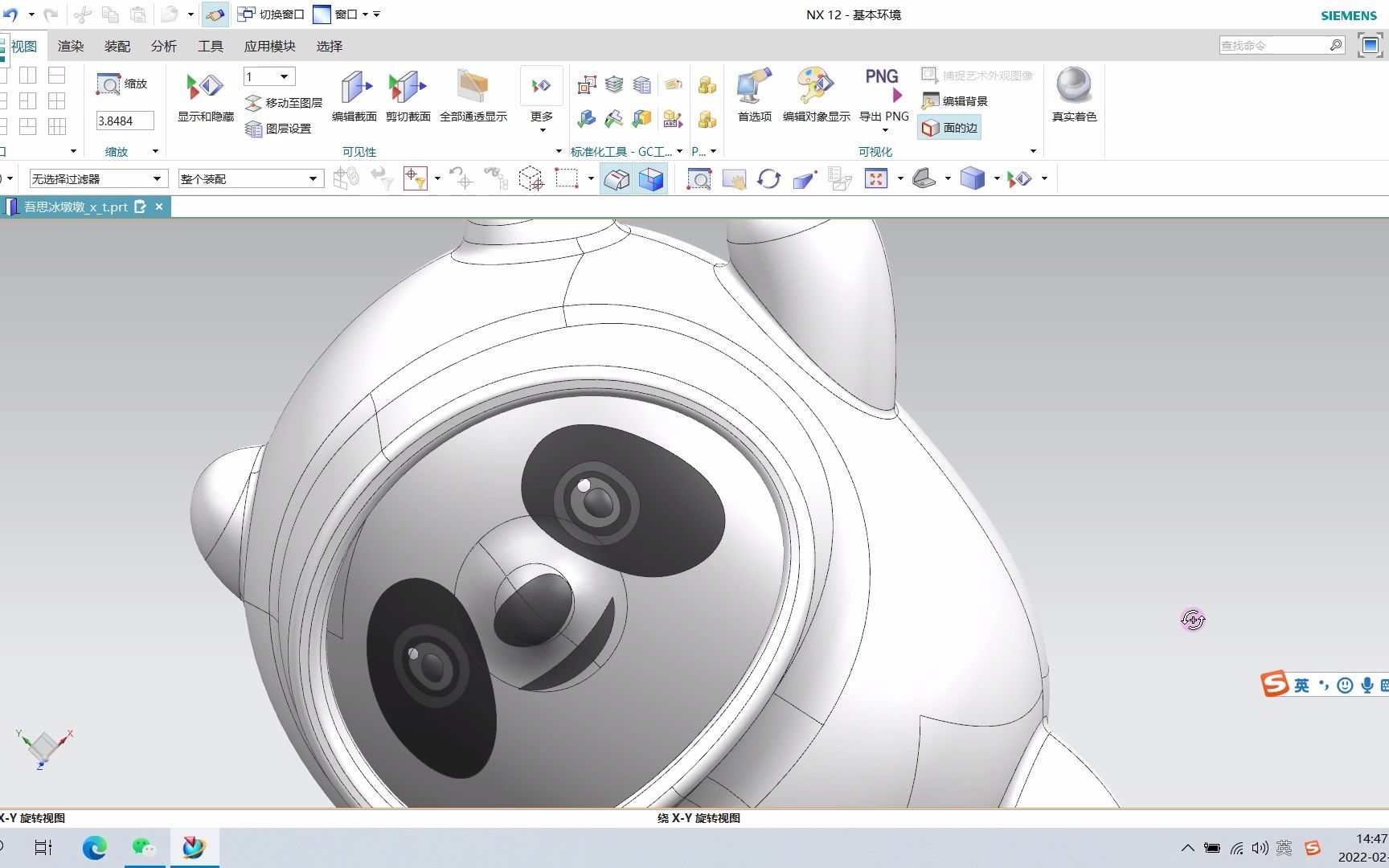Expand the Zoom (缩放) group options arrow

coord(155,151)
